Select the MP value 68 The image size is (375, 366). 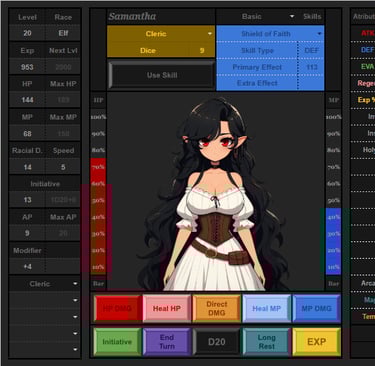[x=27, y=134]
